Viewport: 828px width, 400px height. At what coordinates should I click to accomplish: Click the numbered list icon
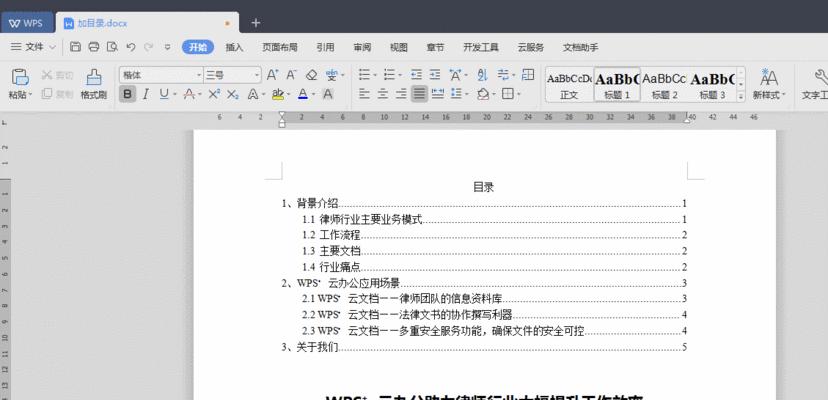pyautogui.click(x=389, y=75)
